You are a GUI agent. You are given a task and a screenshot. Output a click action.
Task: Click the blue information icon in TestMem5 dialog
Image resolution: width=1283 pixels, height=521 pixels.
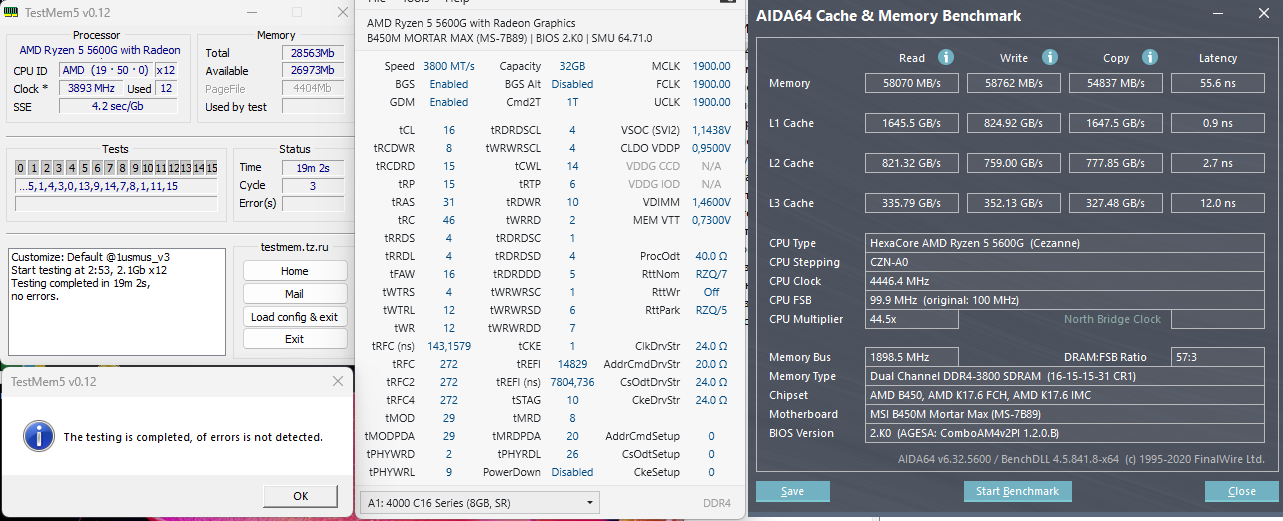[x=39, y=437]
